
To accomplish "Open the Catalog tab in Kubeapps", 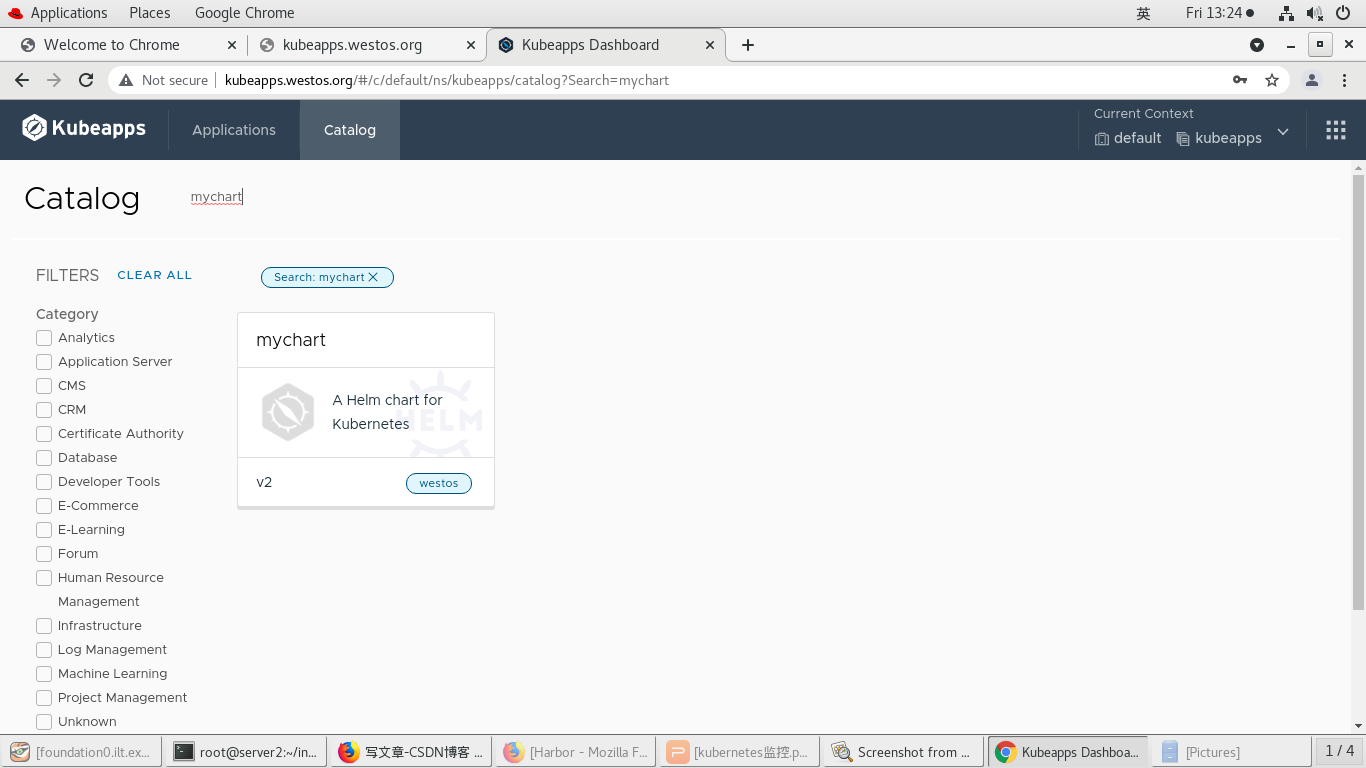I will [350, 130].
